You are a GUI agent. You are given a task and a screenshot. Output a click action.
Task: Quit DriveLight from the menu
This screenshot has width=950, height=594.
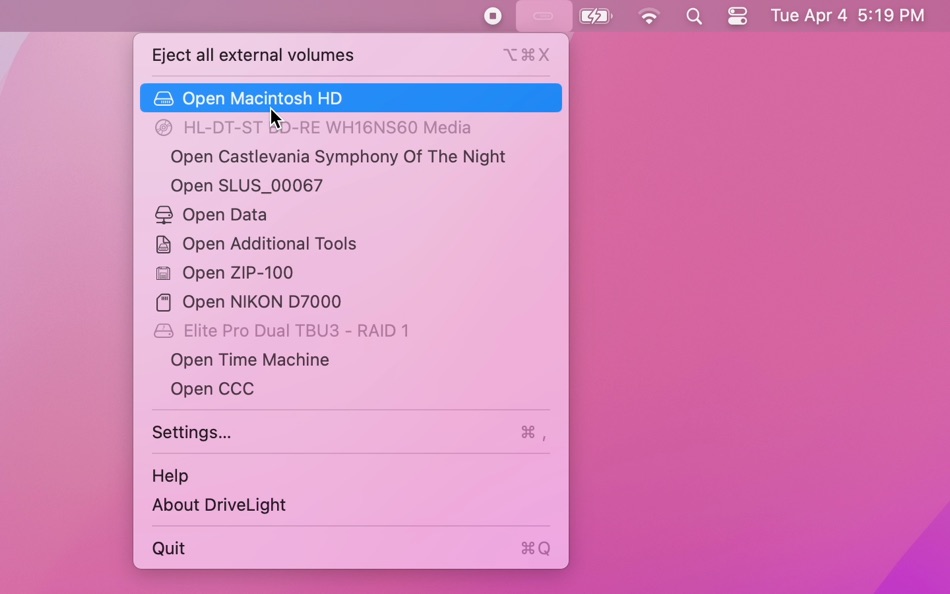(x=351, y=549)
